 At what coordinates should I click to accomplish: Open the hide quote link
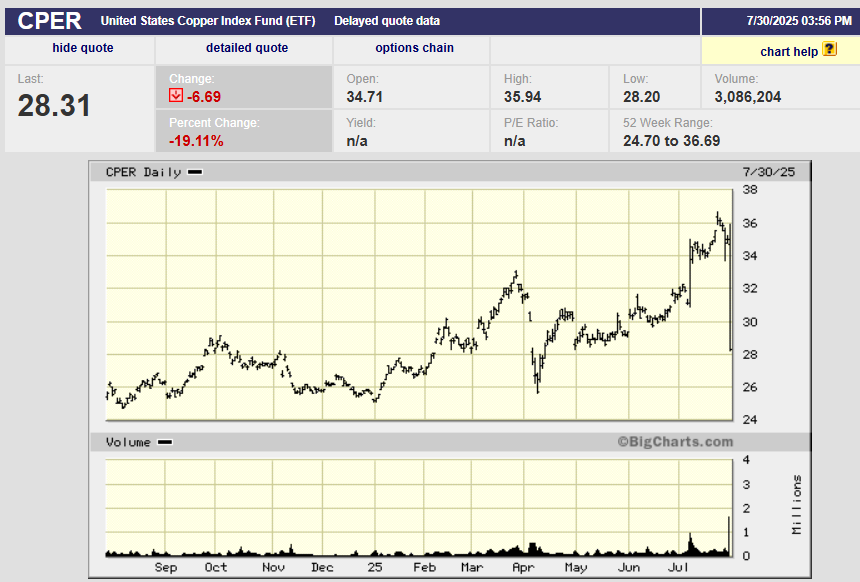point(83,48)
